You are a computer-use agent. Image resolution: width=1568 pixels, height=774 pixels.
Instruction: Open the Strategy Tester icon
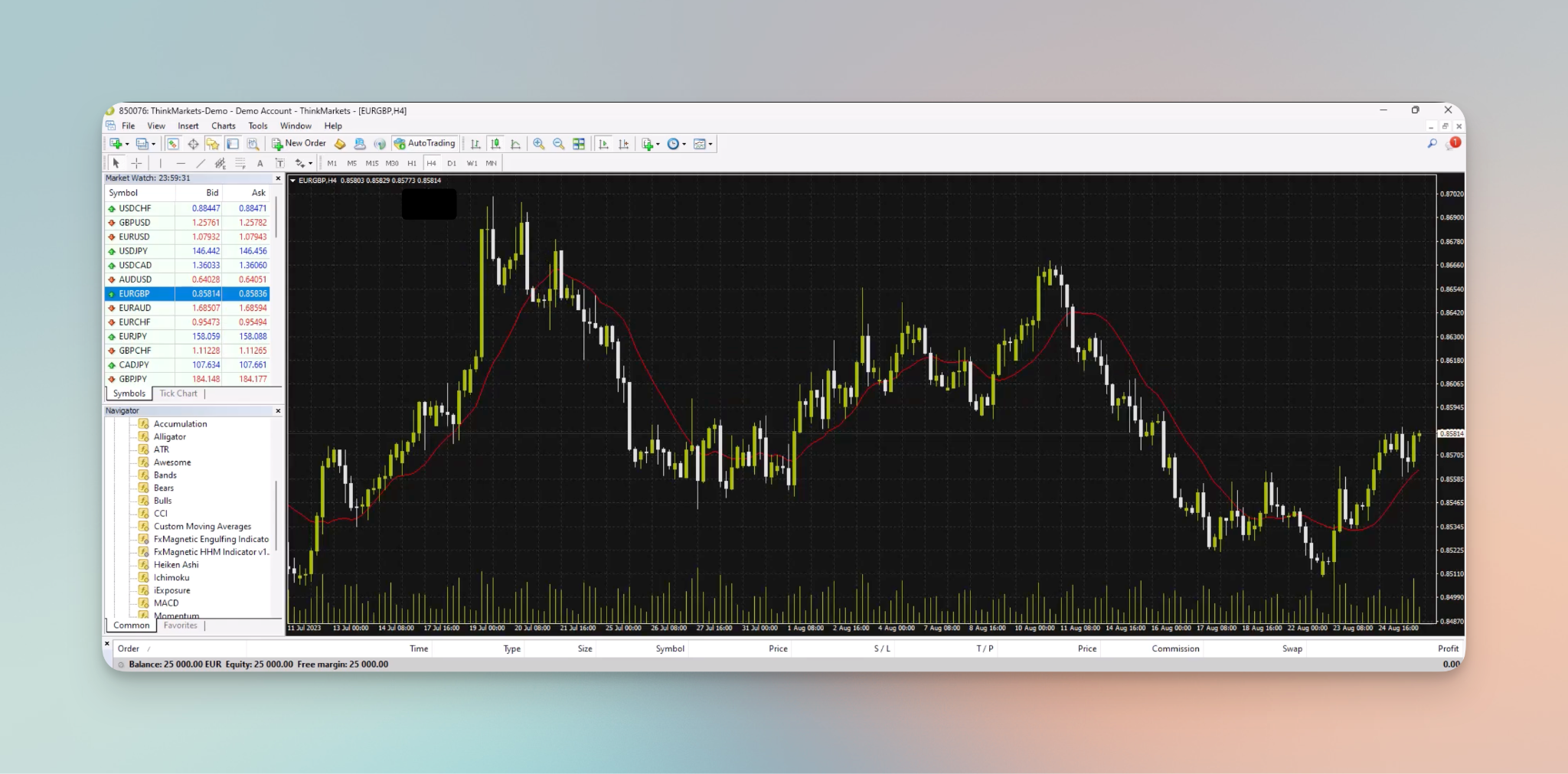point(253,144)
